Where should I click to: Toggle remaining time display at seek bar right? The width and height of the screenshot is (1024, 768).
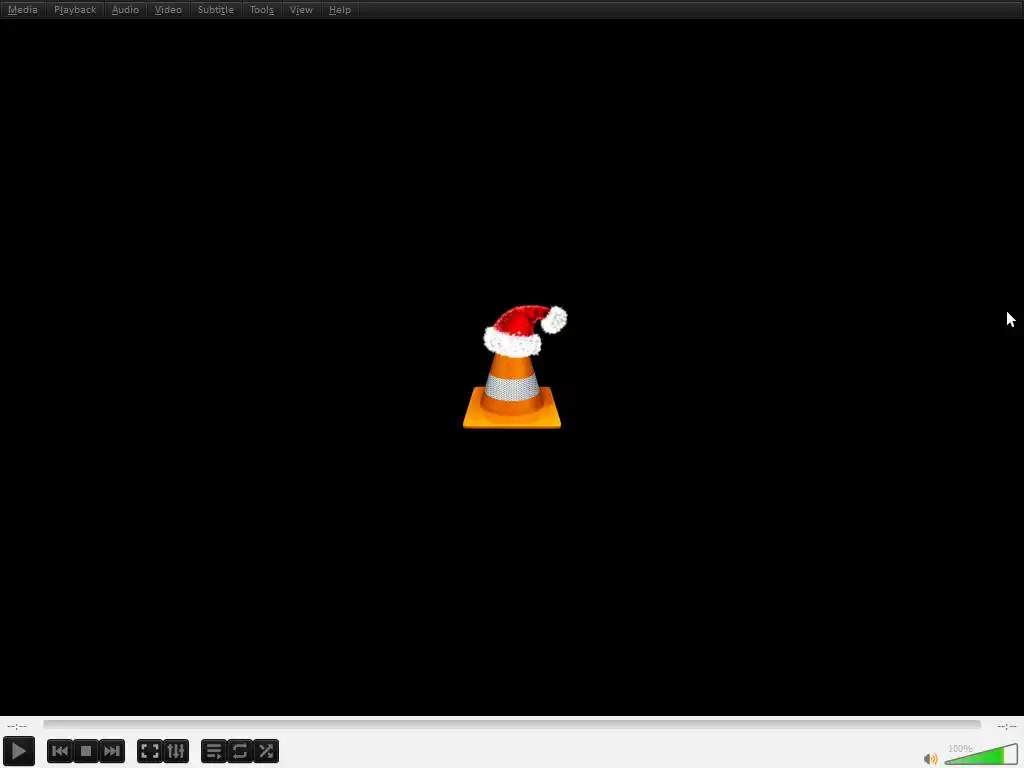pyautogui.click(x=1006, y=726)
